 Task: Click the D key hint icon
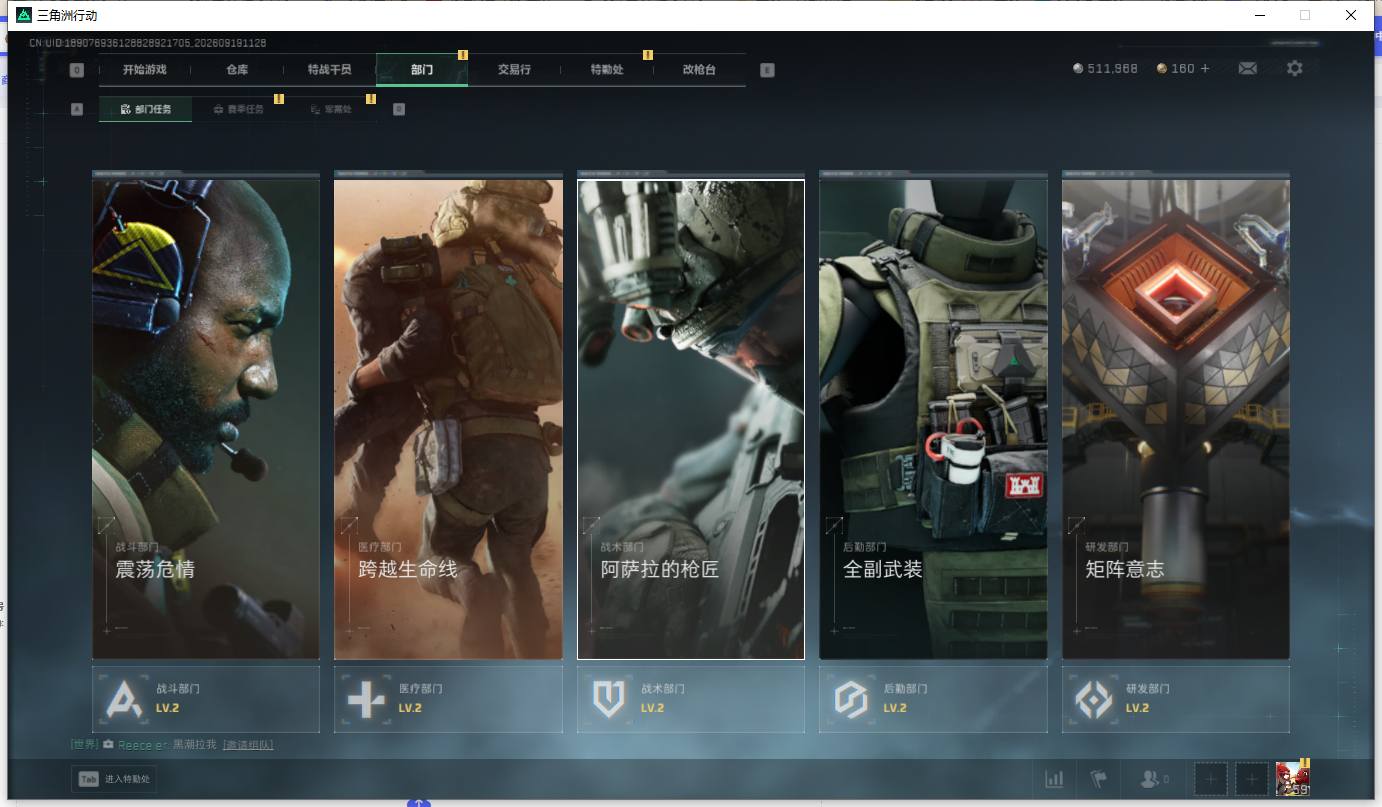point(399,109)
